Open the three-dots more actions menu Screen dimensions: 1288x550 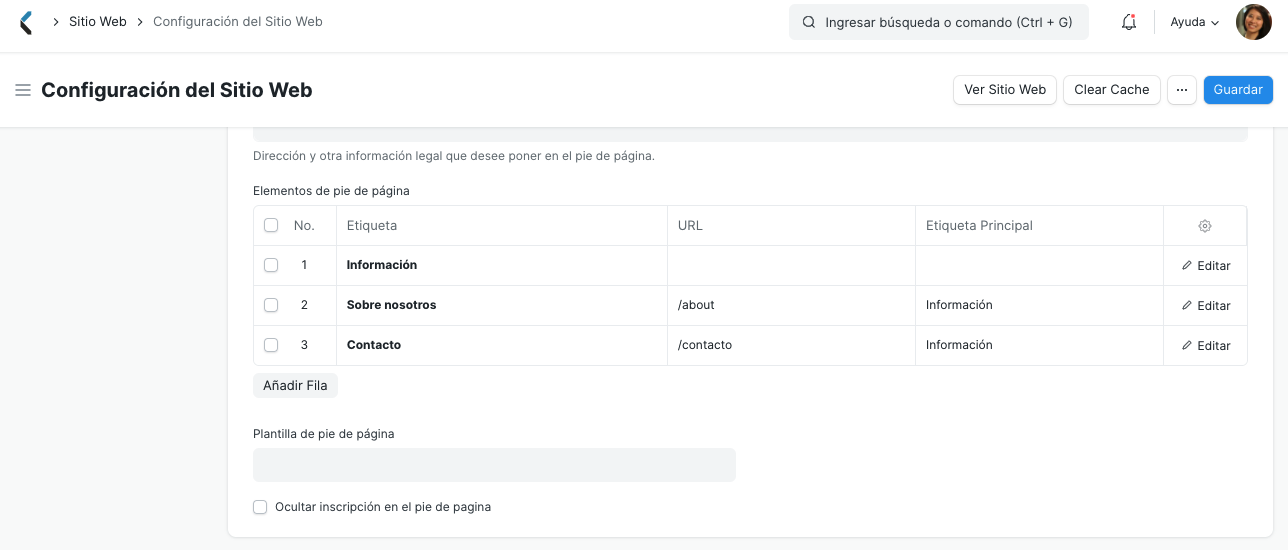pos(1182,90)
